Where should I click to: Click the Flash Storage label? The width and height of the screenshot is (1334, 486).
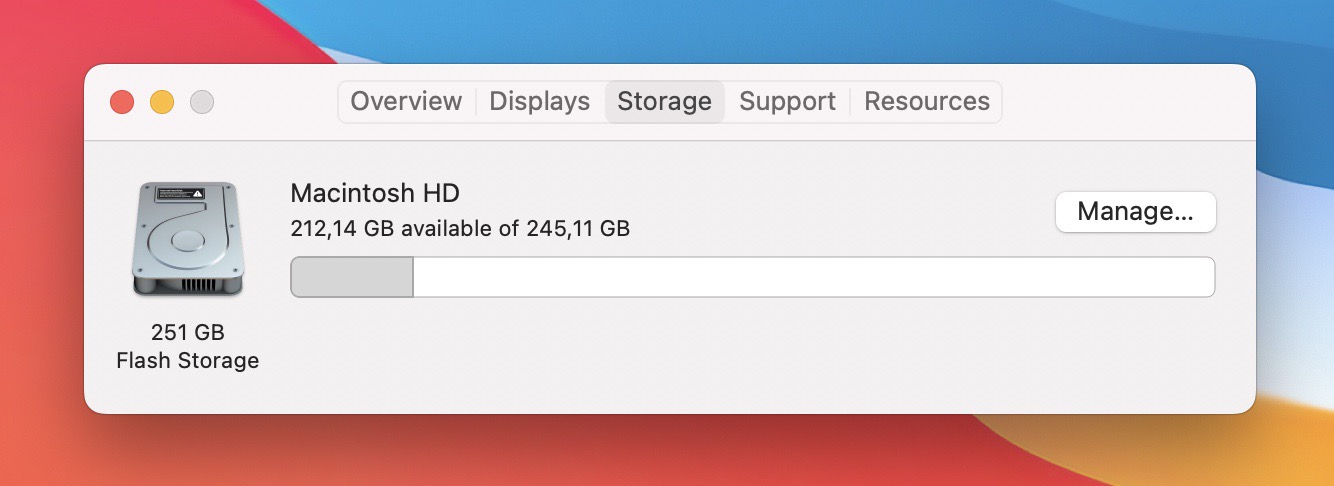188,360
